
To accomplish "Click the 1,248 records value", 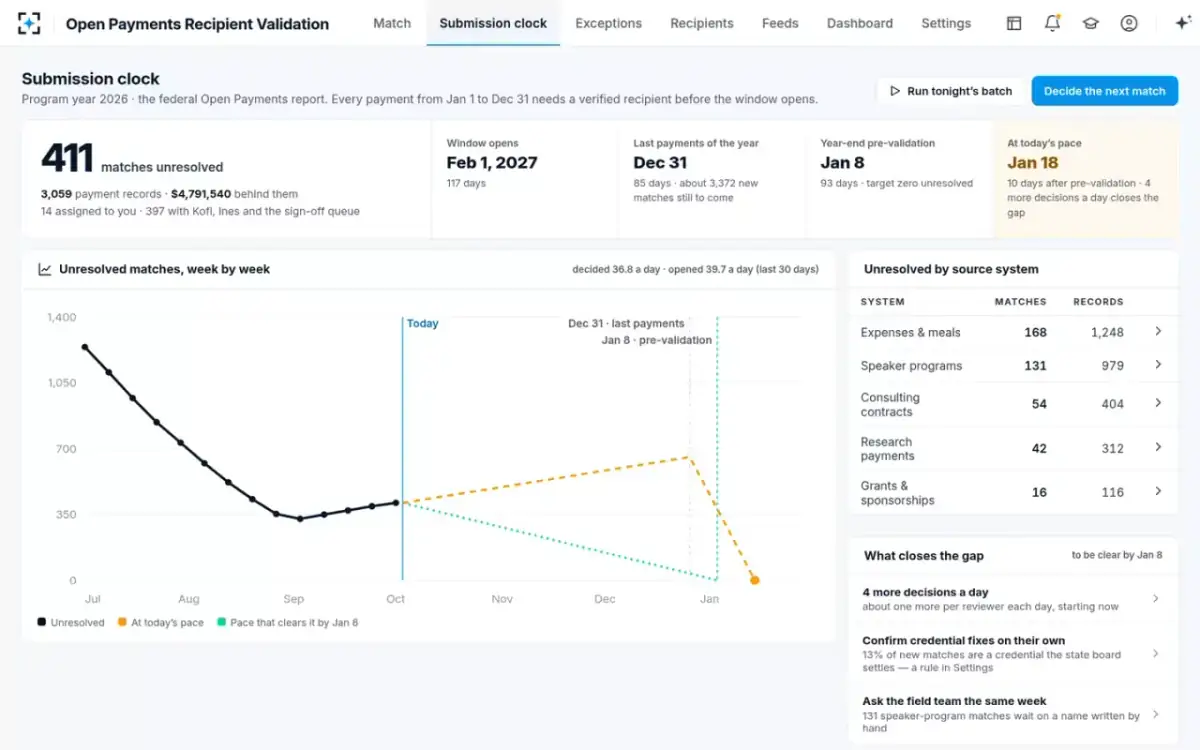I will click(x=1107, y=332).
